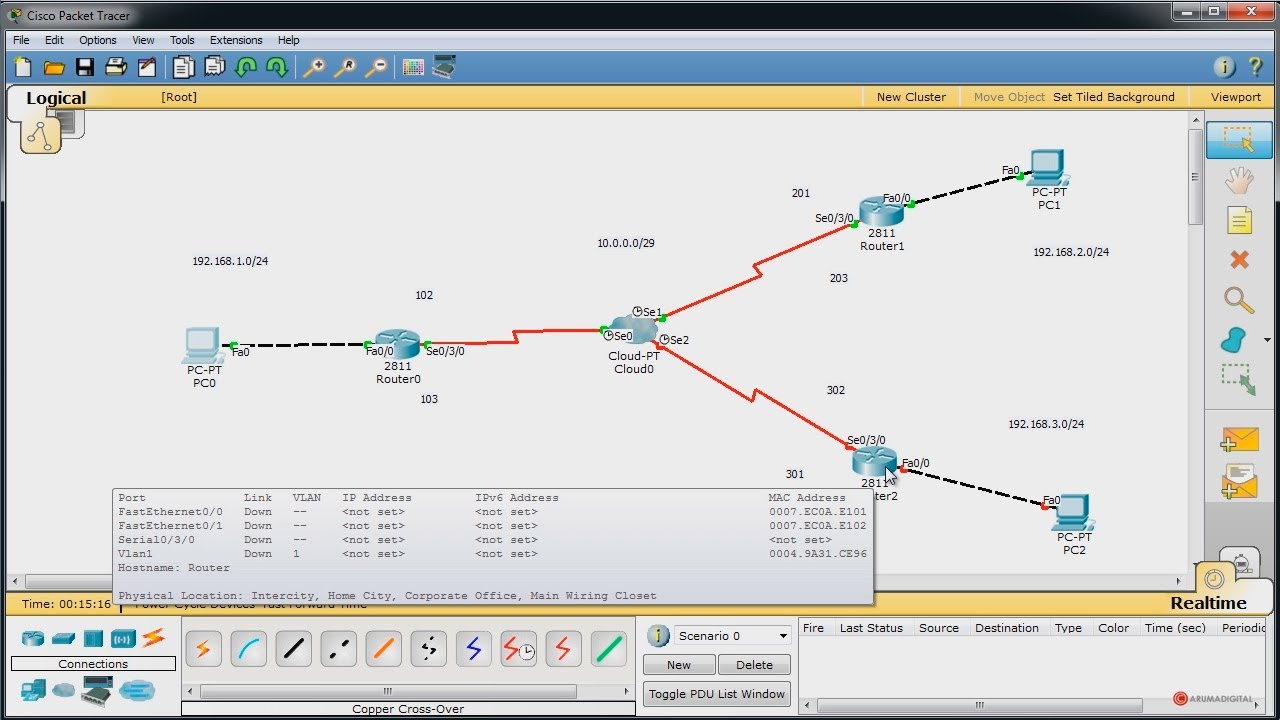The width and height of the screenshot is (1280, 720).
Task: Choose the Resize Shape tool
Action: 1239,380
